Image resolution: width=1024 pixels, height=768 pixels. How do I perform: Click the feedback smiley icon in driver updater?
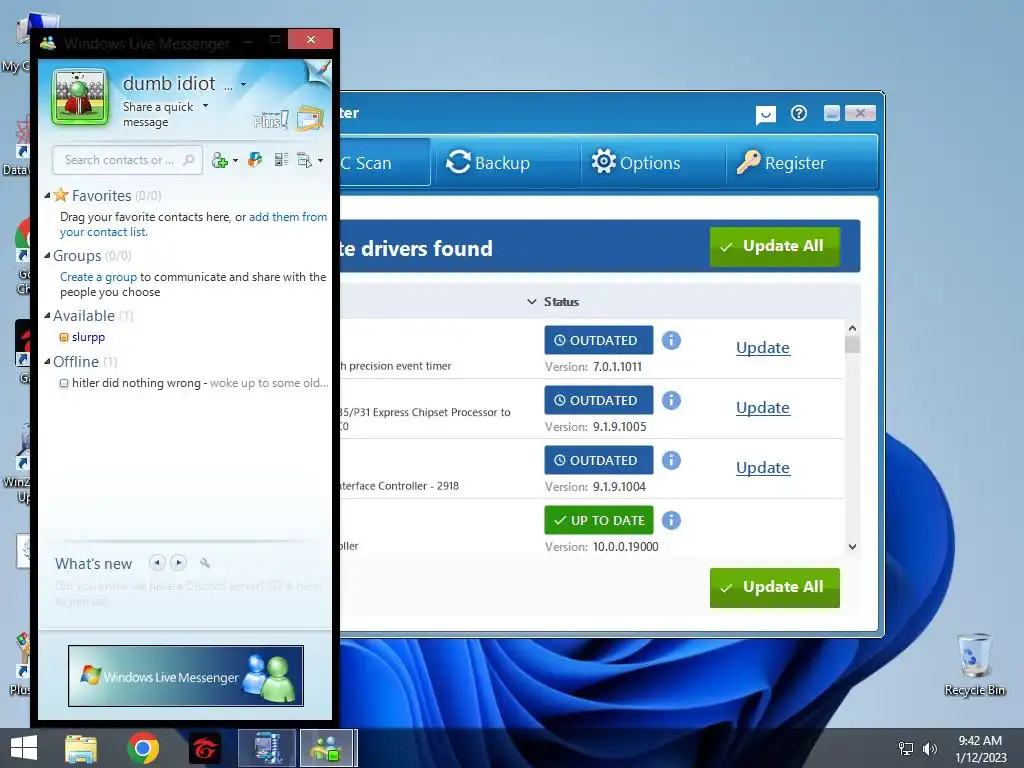coord(765,115)
